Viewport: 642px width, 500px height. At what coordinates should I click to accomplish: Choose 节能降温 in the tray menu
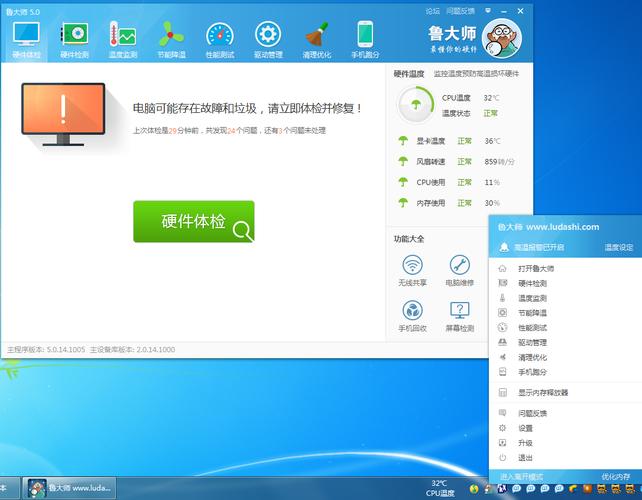pos(565,313)
